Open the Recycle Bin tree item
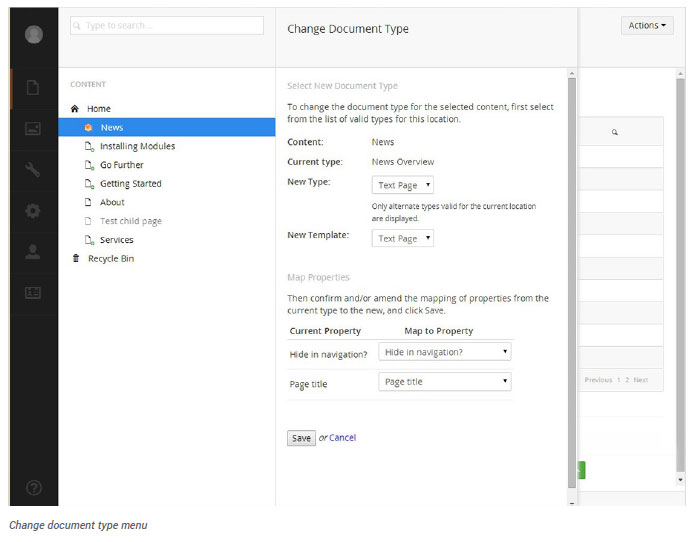This screenshot has height=542, width=692. coord(111,259)
